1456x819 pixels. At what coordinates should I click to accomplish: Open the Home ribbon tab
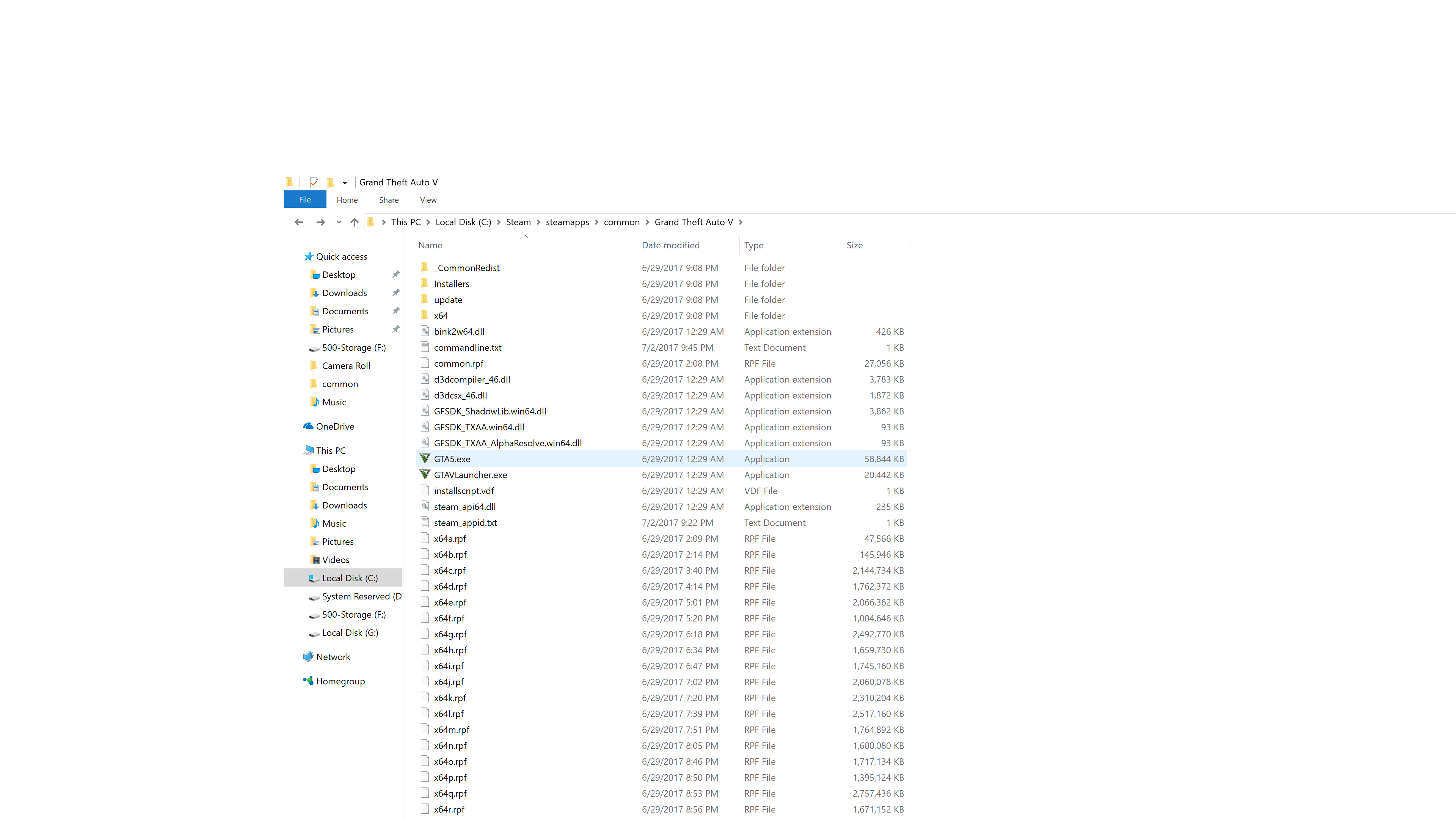tap(347, 200)
